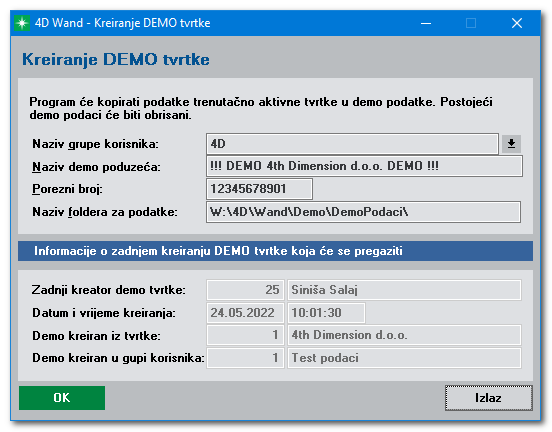Click the Informacije o zadnjem kreiranju header bar
552x432 pixels.
point(275,251)
